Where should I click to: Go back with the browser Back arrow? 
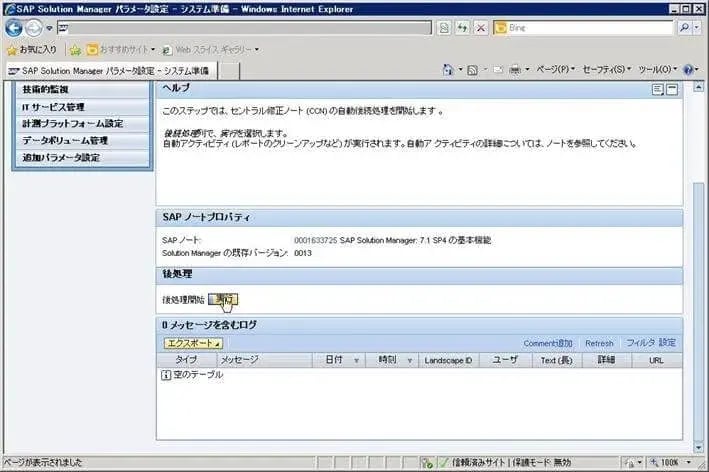[14, 28]
